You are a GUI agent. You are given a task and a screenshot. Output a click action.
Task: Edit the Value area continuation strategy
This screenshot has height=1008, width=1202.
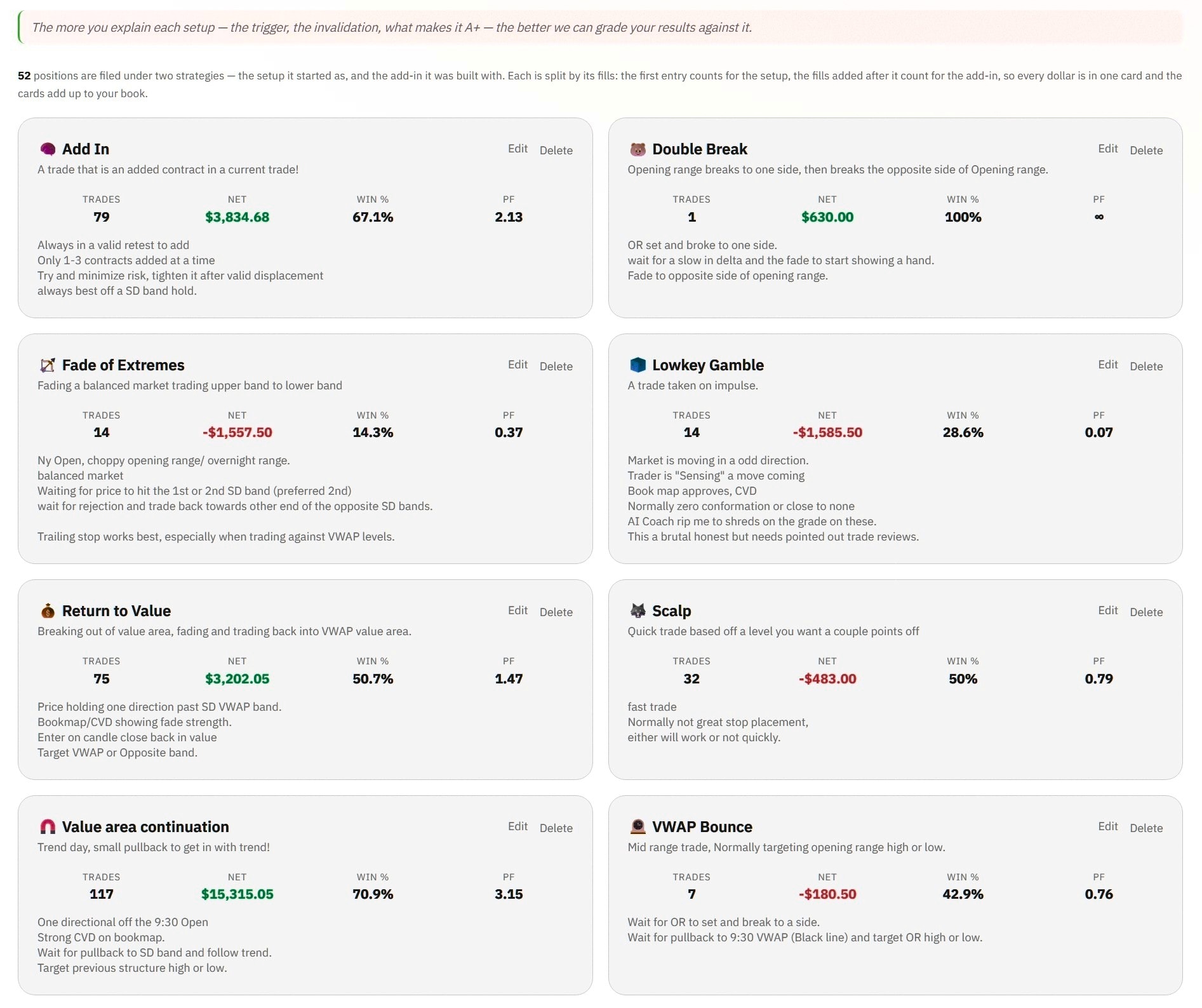518,826
